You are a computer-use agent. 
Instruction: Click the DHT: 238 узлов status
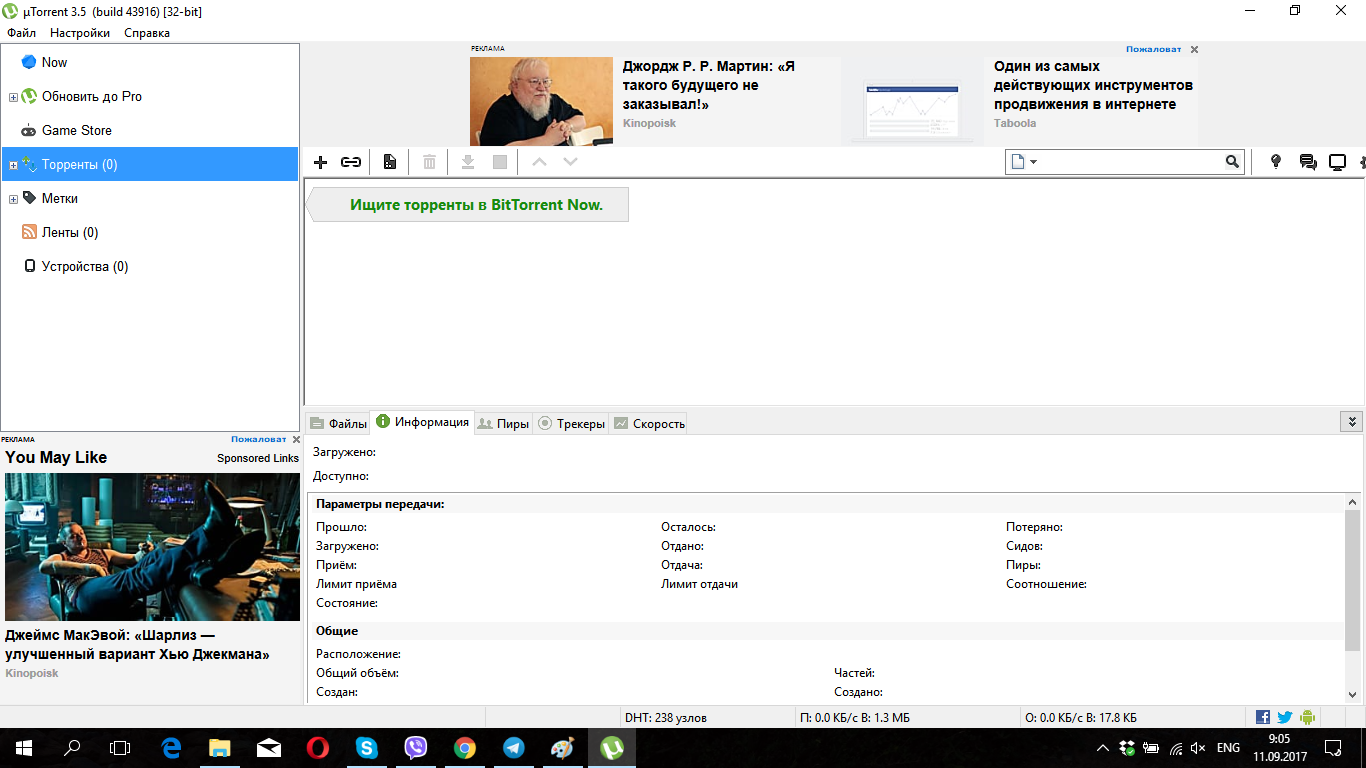[665, 717]
